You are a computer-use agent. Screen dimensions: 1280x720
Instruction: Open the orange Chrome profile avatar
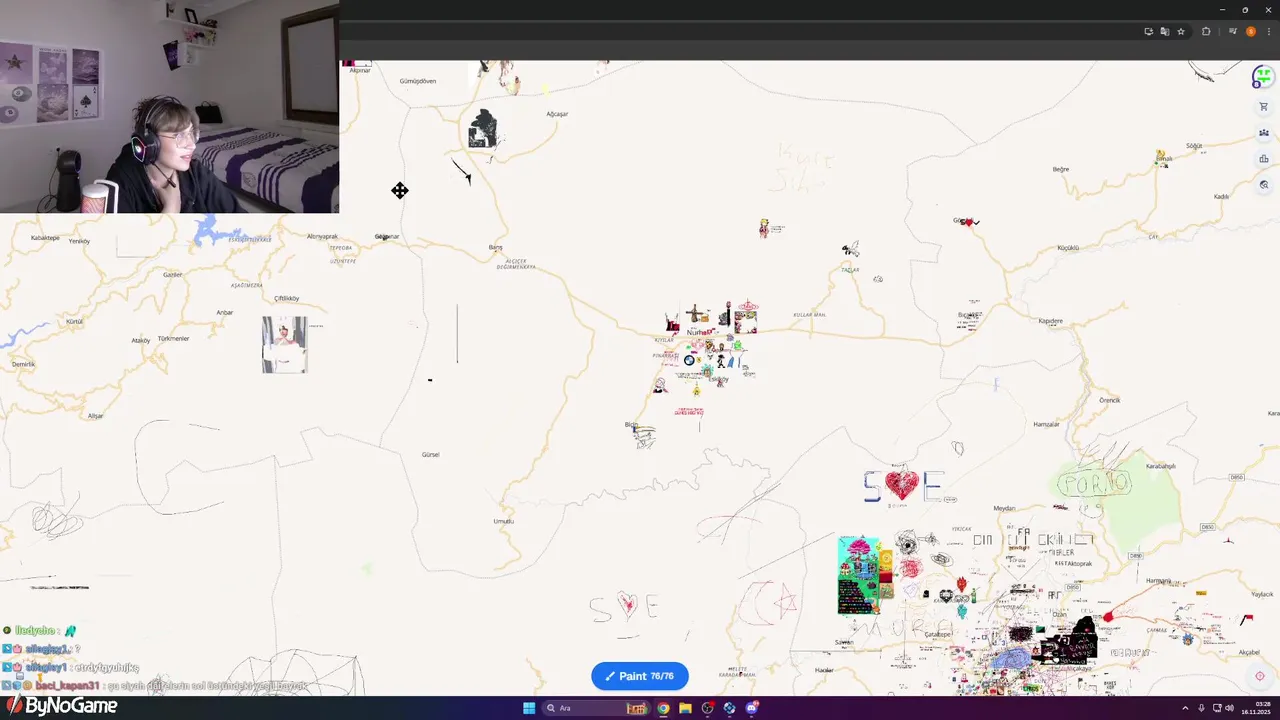pyautogui.click(x=1250, y=32)
